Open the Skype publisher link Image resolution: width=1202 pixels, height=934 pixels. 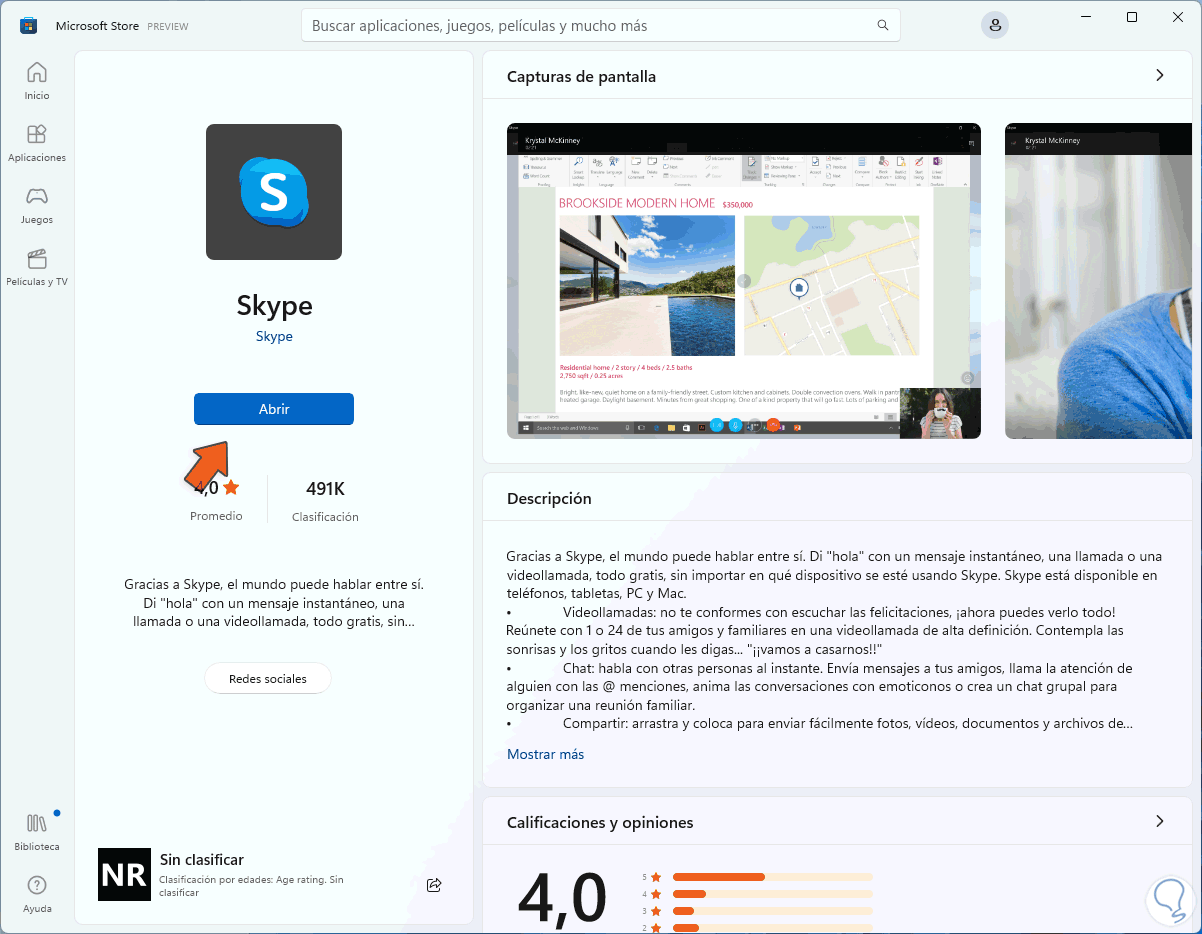pyautogui.click(x=274, y=336)
